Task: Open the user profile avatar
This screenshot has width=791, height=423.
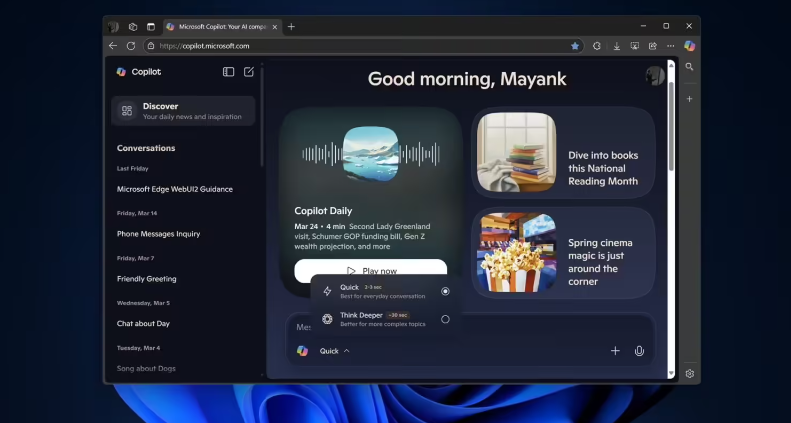Action: pyautogui.click(x=654, y=76)
